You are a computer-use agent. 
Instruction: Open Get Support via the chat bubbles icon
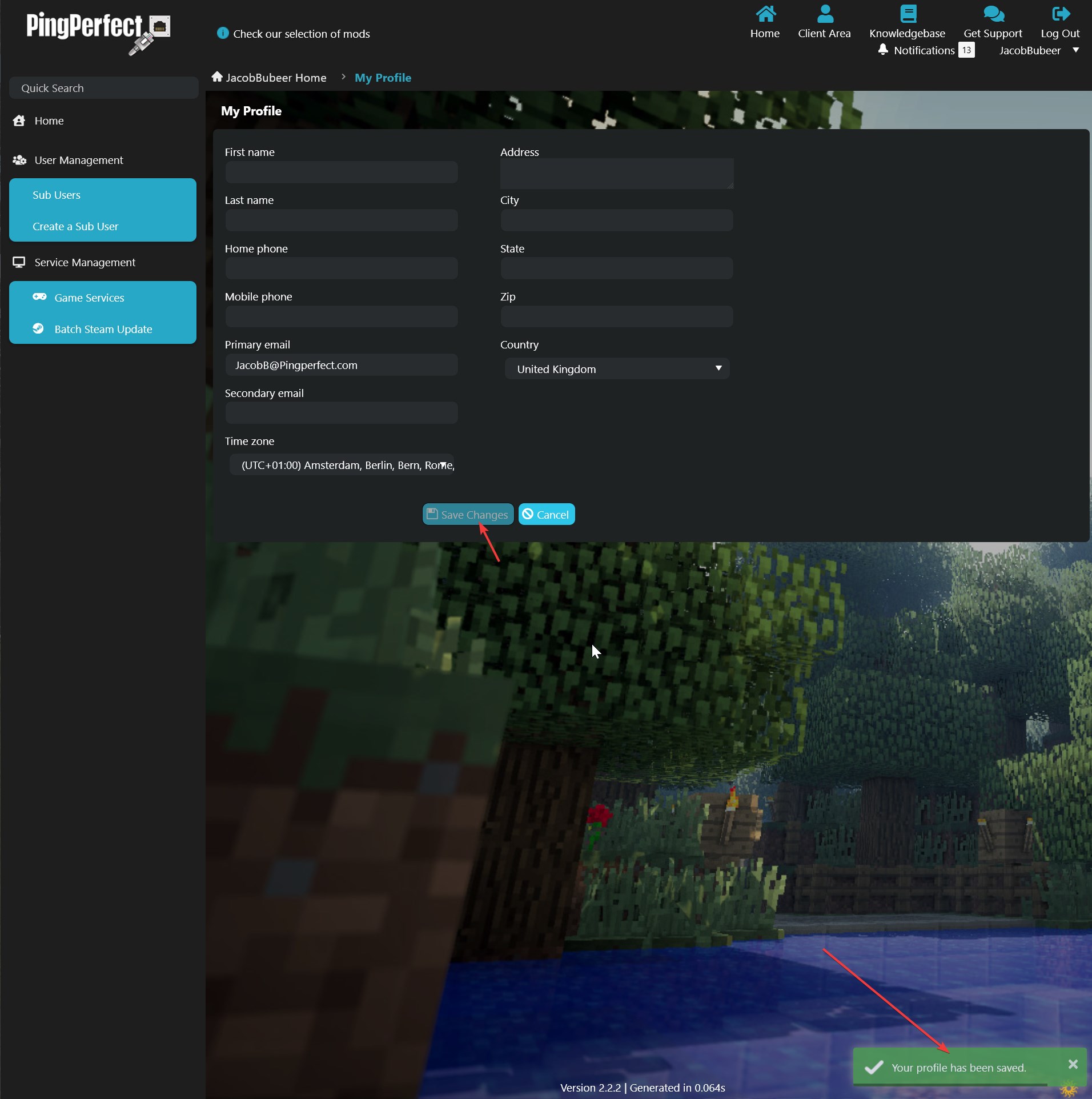pos(993,14)
